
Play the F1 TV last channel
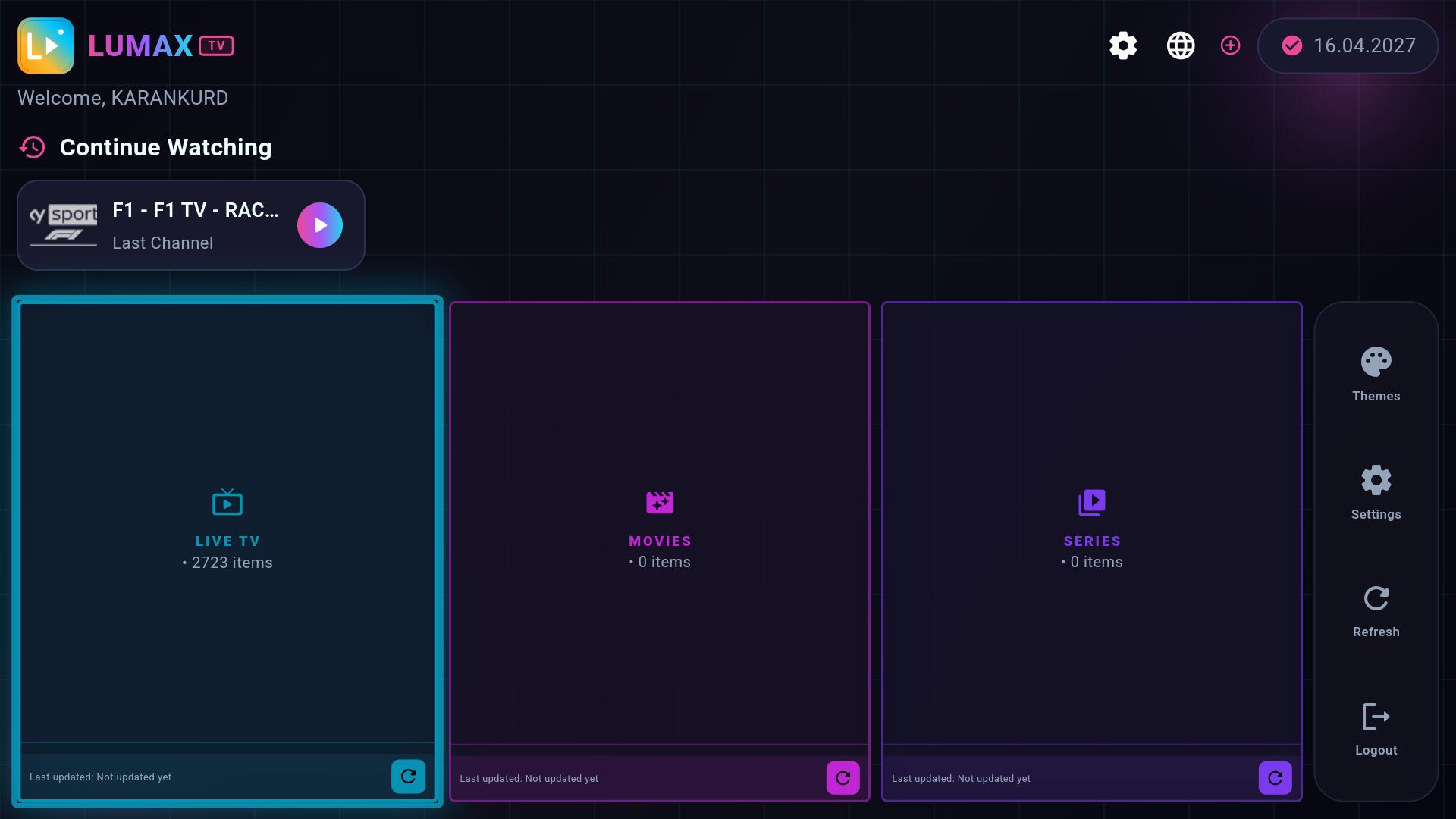320,225
